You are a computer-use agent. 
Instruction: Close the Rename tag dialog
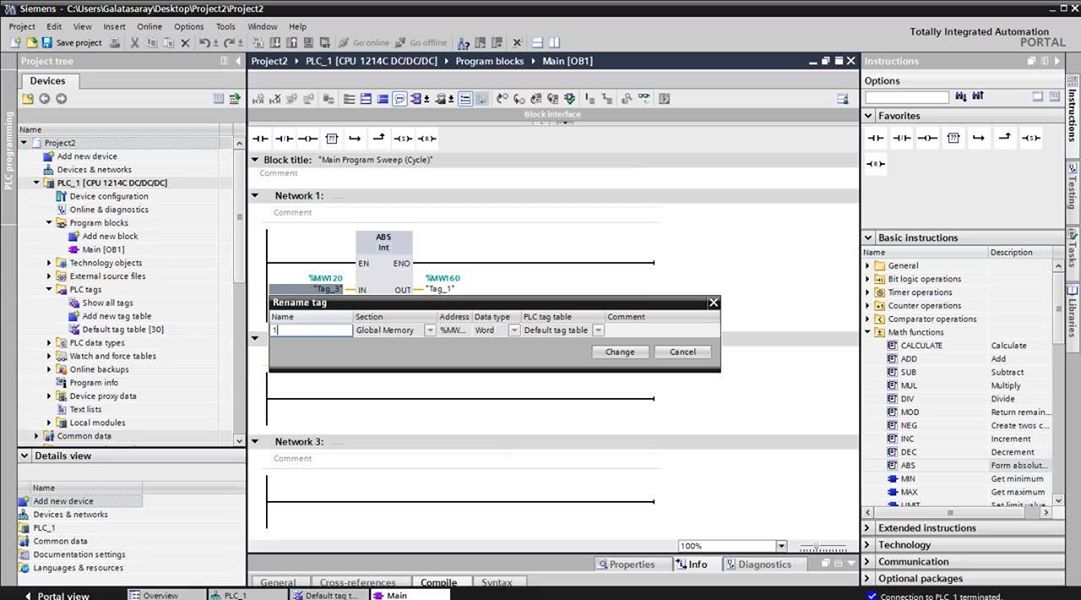click(x=714, y=303)
